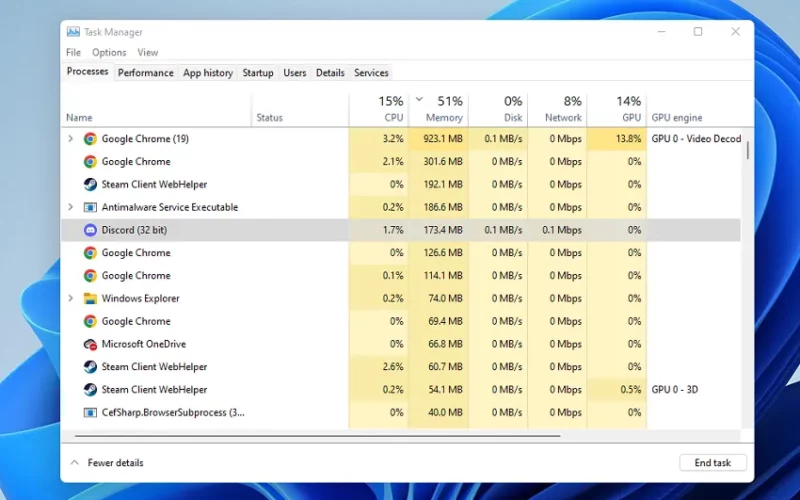Screen dimensions: 800x500
Task: Click the Microsoft OneDrive icon
Action: point(90,344)
